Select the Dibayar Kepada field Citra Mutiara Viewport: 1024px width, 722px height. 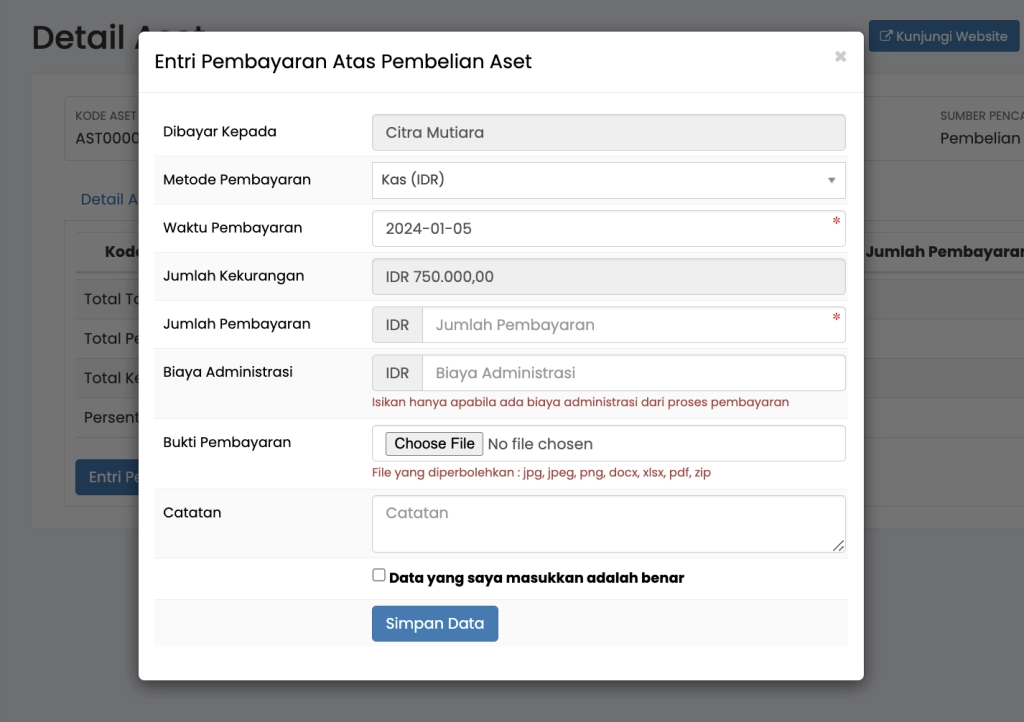coord(608,132)
